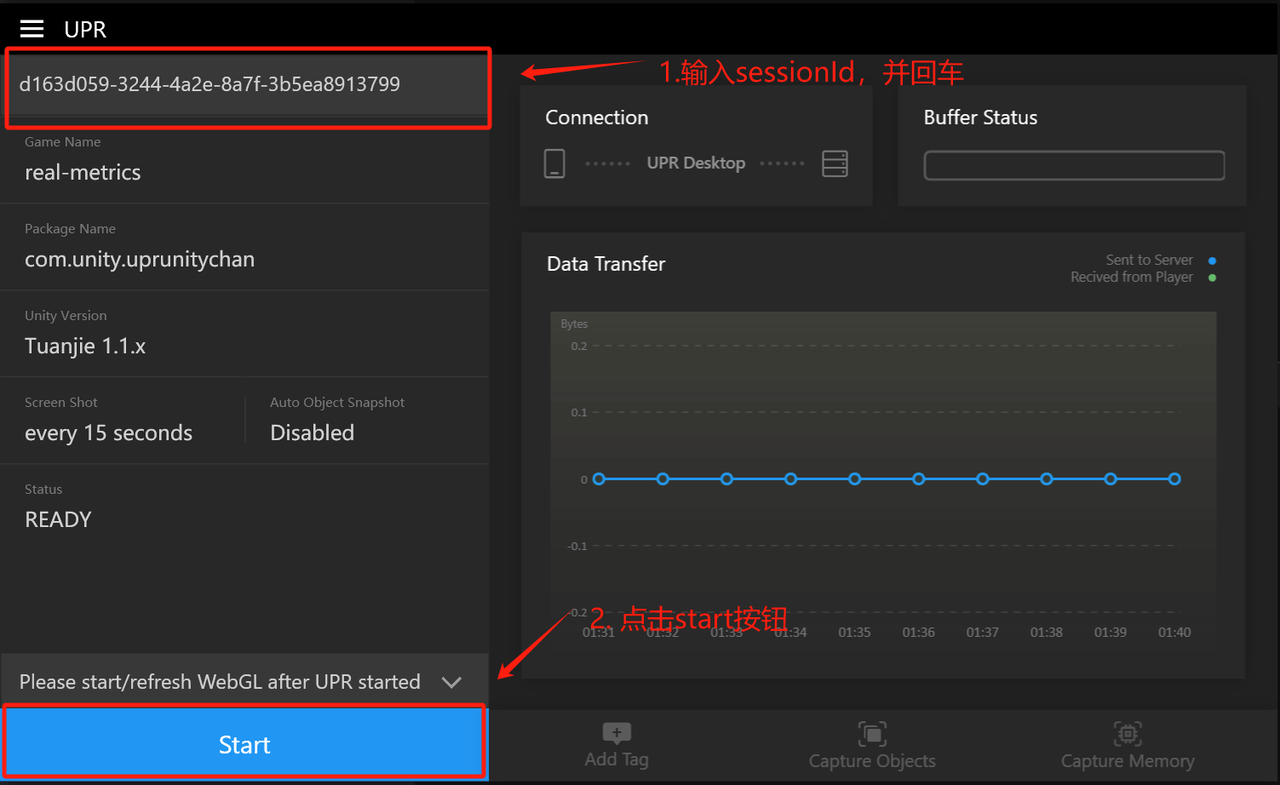Screen dimensions: 1280x785
Task: Click the mobile device icon in Connection
Action: pyautogui.click(x=554, y=164)
